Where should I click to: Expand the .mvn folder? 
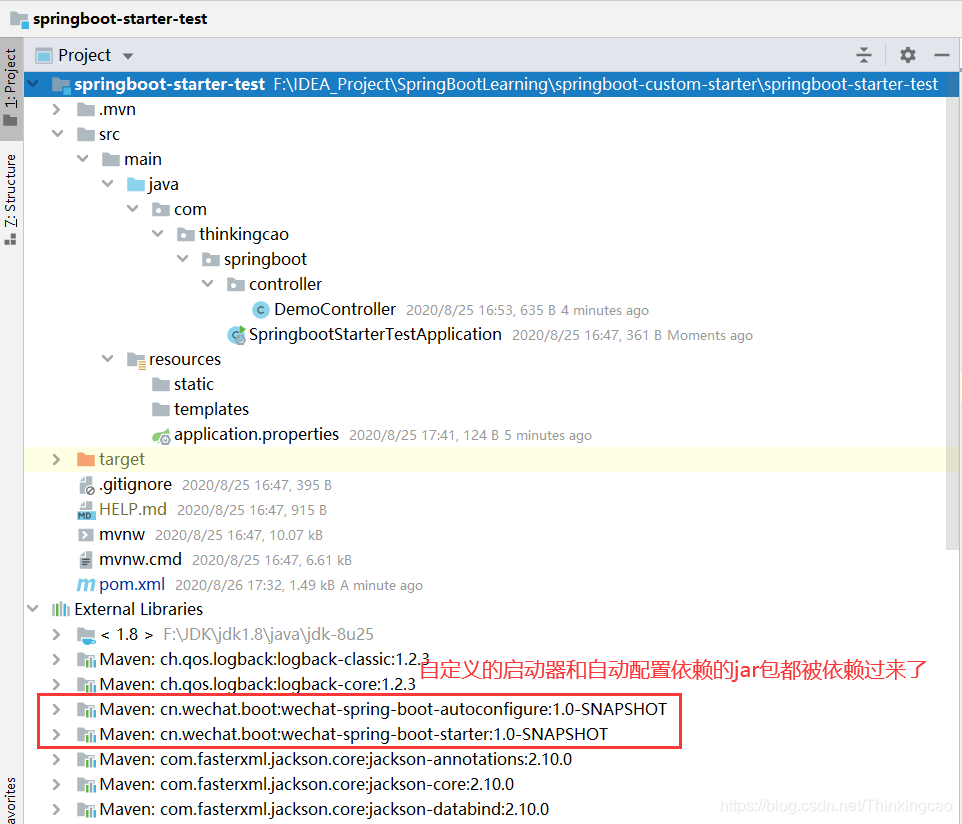[57, 109]
